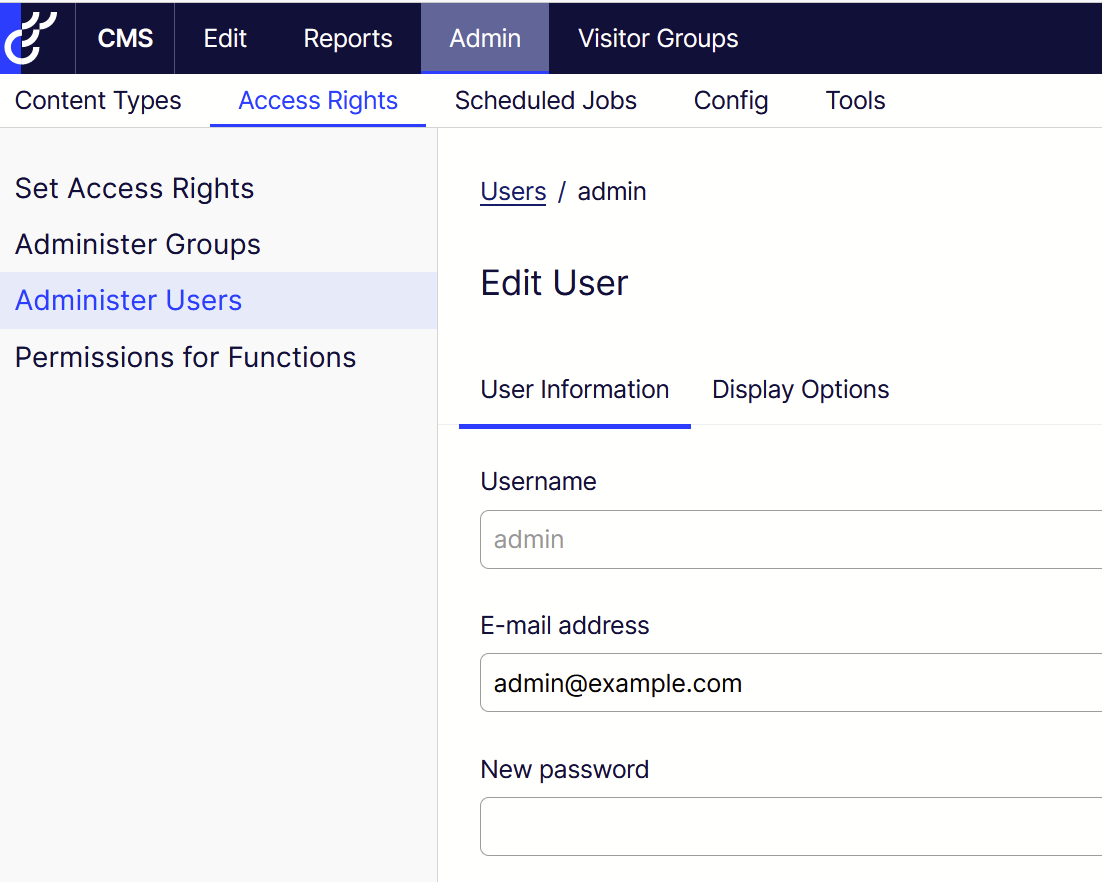Select Administer Users in sidebar
This screenshot has height=882, width=1102.
[x=129, y=301]
